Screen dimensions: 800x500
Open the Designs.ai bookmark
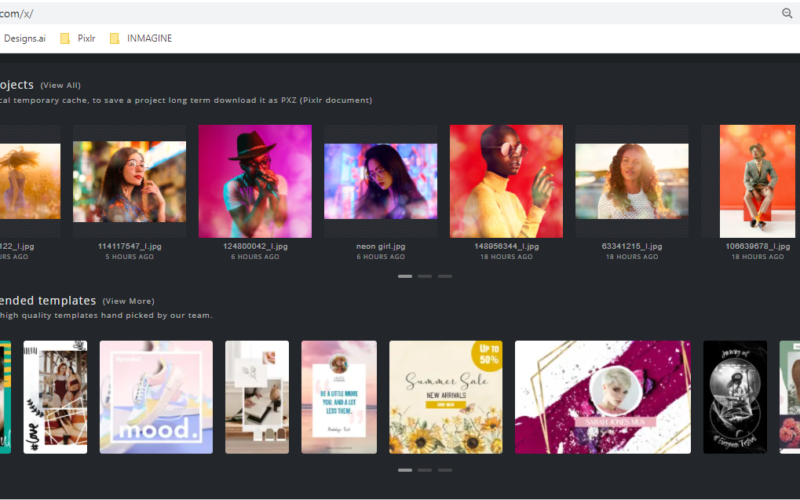click(23, 38)
